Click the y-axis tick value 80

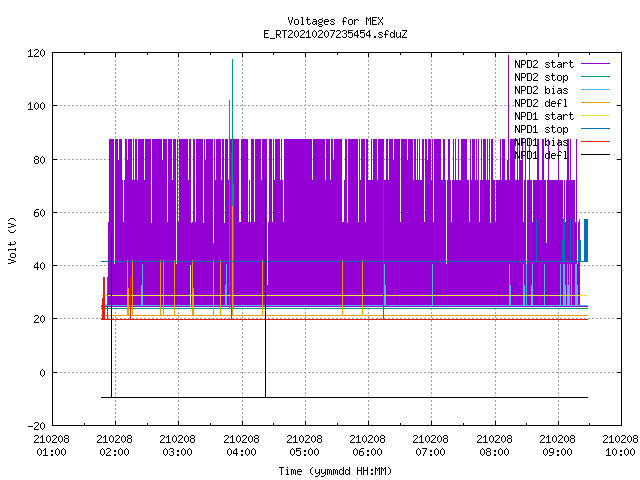39,160
